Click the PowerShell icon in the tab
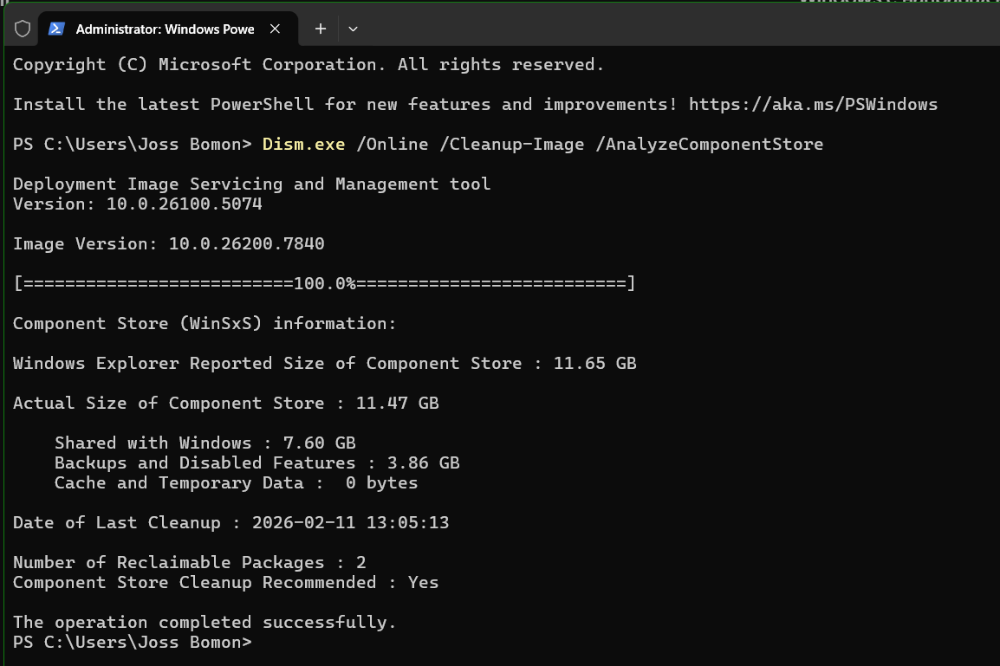This screenshot has width=1000, height=666. pos(56,29)
